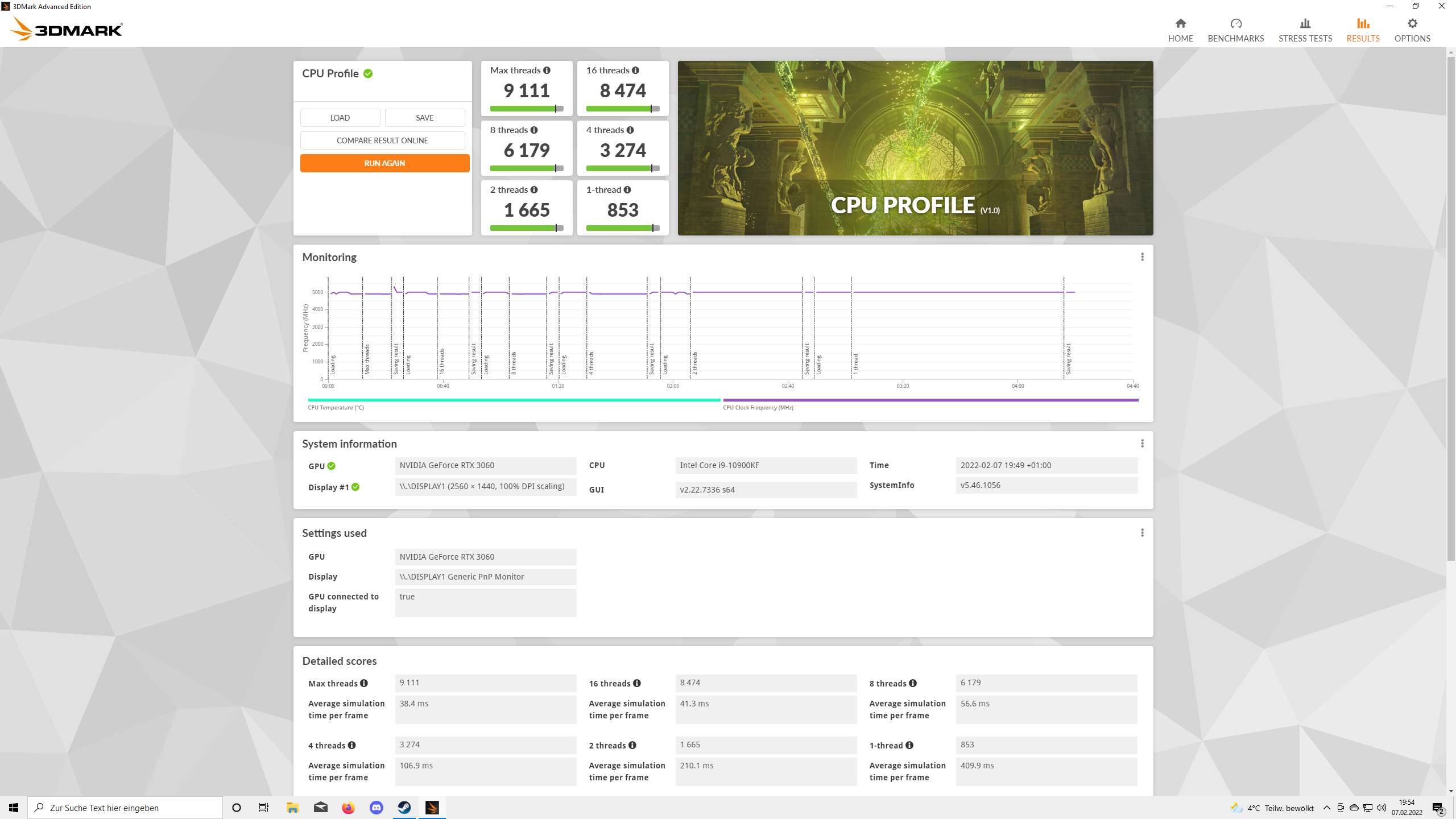Open the Home icon in top navigation
The height and width of the screenshot is (819, 1456).
tap(1180, 24)
